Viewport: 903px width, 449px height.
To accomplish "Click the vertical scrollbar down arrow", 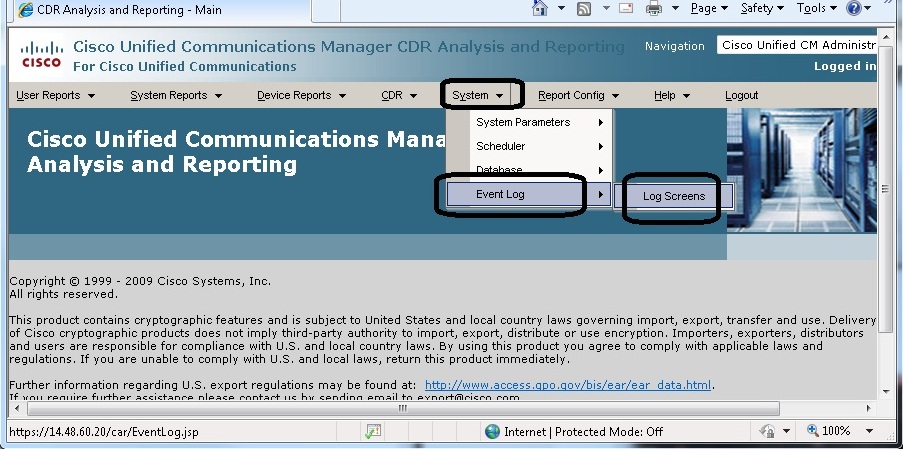I will coord(885,391).
